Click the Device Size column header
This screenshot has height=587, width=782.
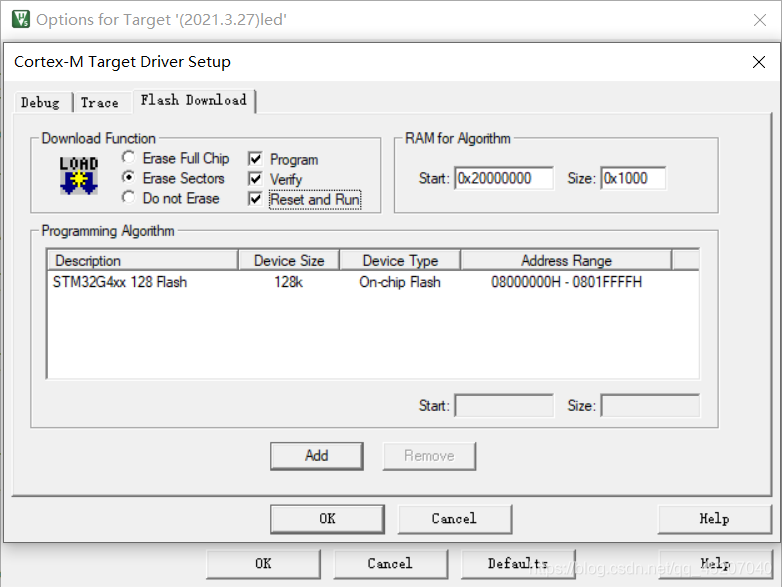pyautogui.click(x=289, y=260)
